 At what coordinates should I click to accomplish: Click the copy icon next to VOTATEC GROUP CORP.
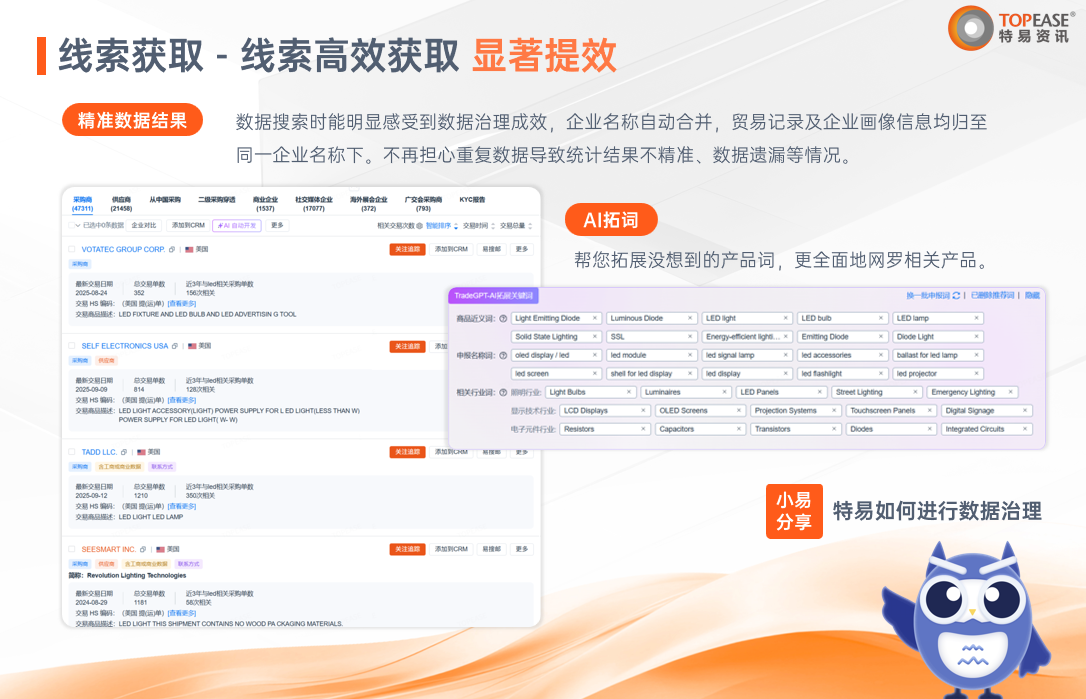point(170,249)
